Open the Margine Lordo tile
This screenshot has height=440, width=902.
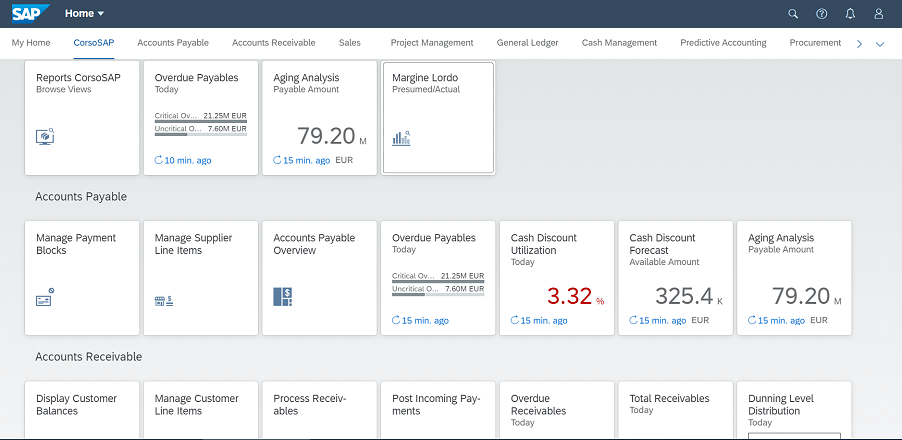click(438, 117)
